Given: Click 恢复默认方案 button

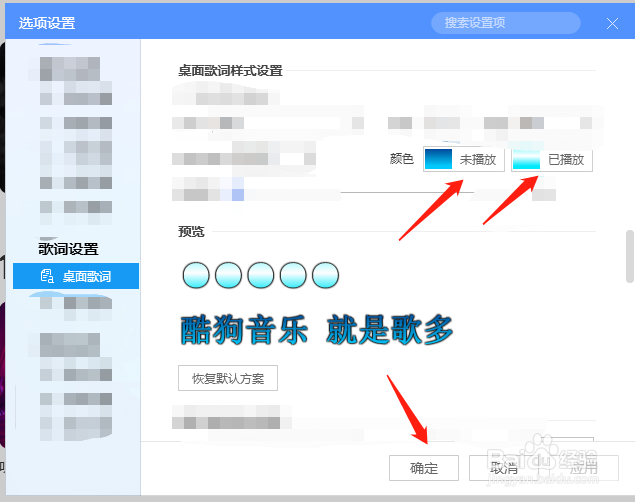Looking at the screenshot, I should 228,378.
